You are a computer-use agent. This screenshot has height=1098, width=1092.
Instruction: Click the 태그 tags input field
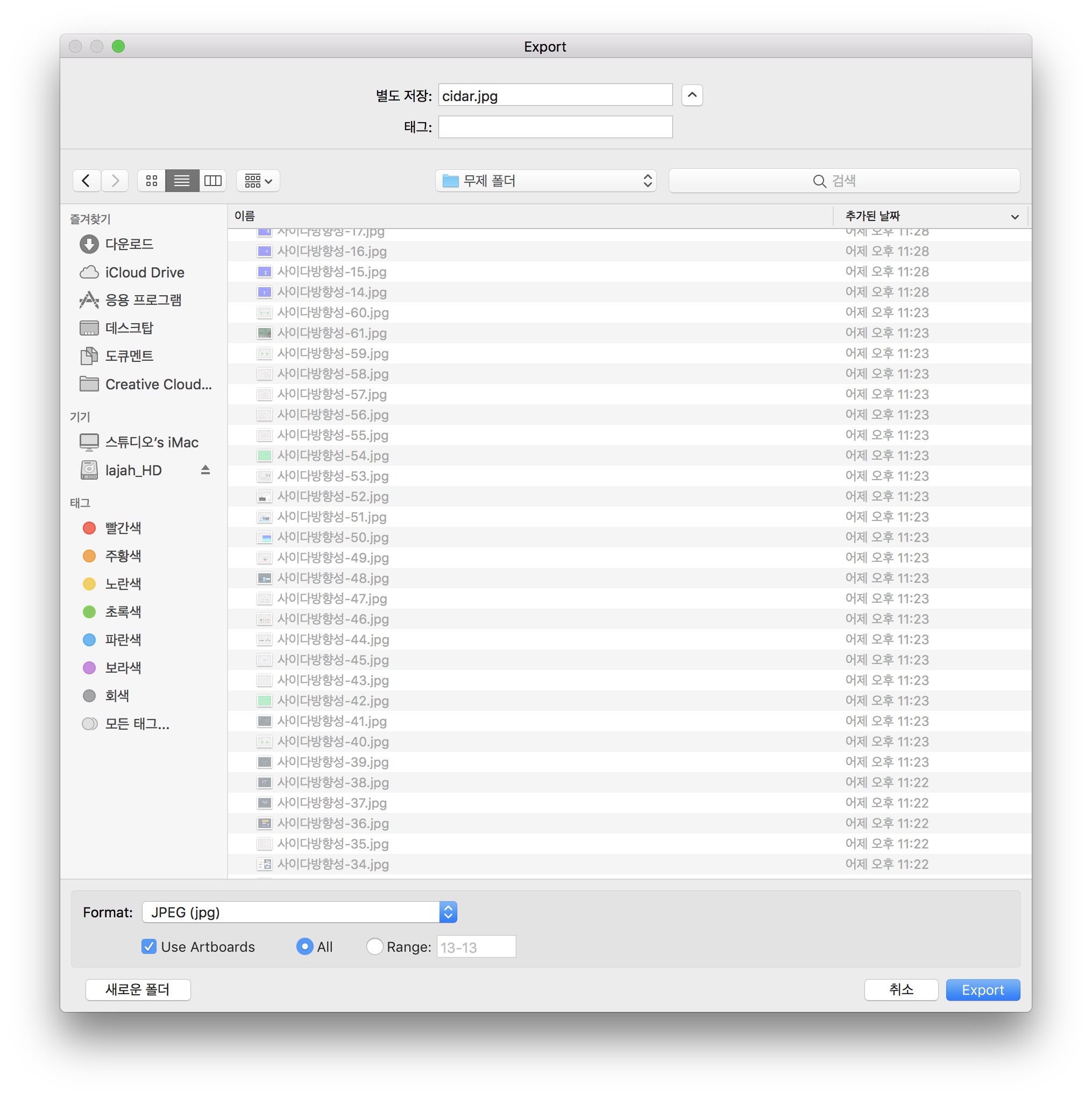(x=555, y=127)
